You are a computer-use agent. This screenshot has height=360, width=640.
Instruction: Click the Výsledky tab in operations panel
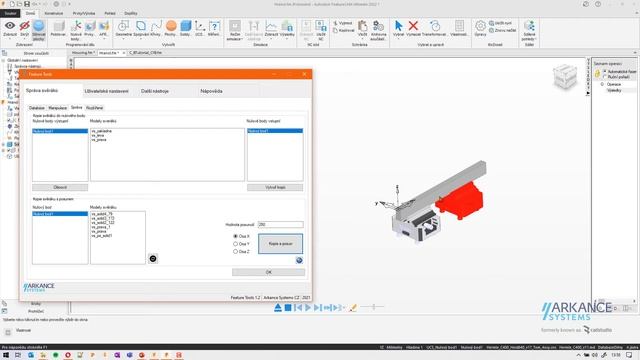tap(614, 90)
